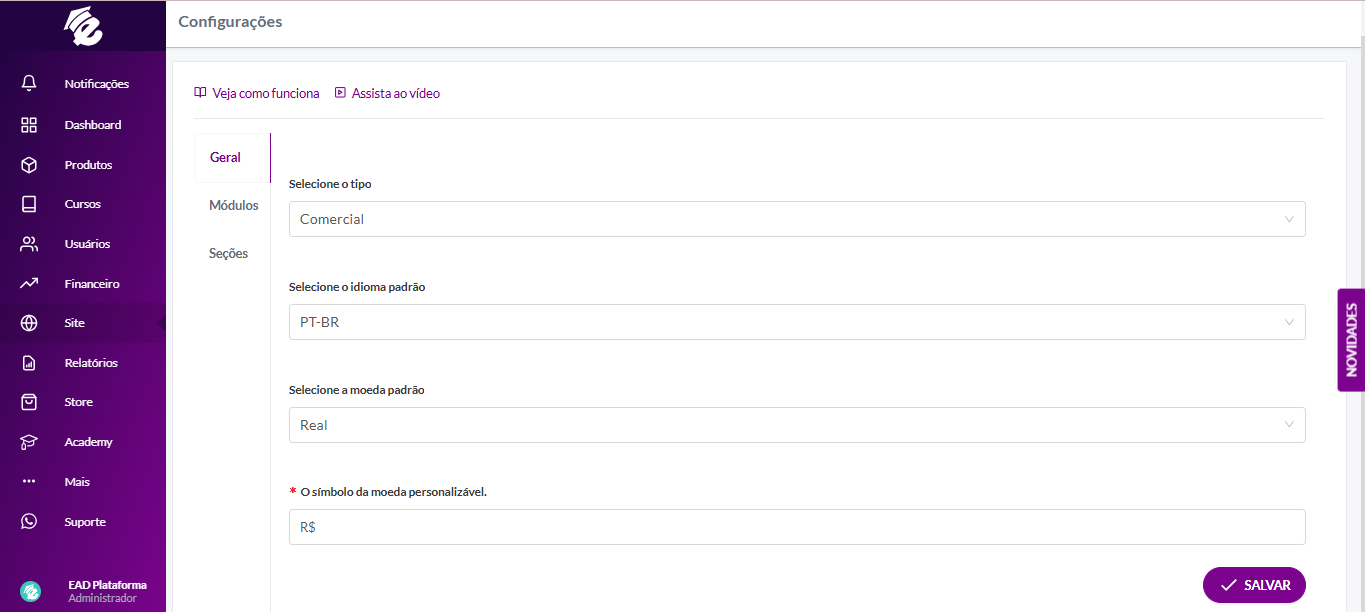Click the EAD Plataforma logo in sidebar
Screen dimensions: 1365x612
click(83, 27)
